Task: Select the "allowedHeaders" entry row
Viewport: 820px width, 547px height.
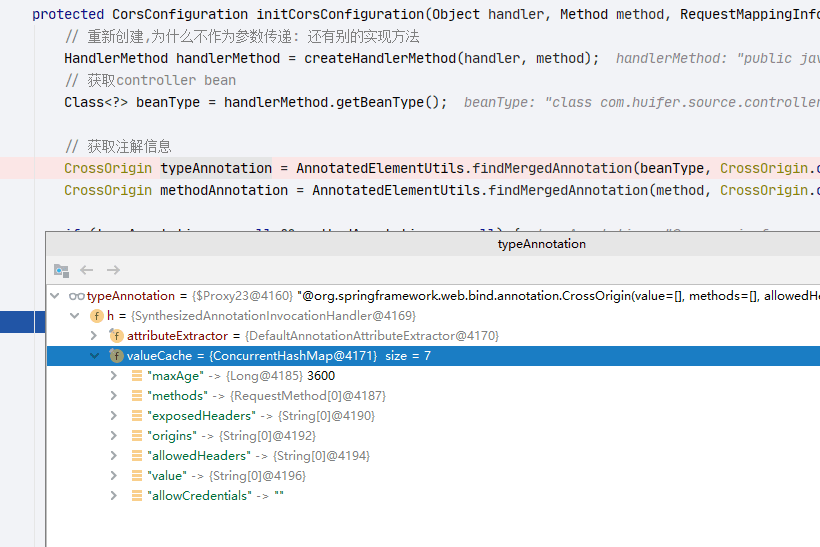Action: [x=432, y=455]
